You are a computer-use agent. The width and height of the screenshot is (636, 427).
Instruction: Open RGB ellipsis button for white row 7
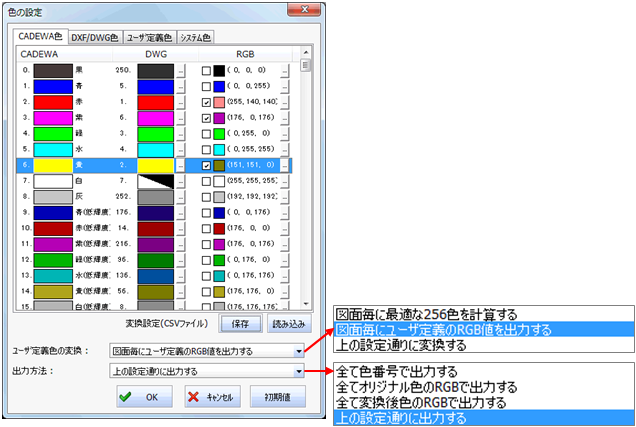click(x=285, y=181)
